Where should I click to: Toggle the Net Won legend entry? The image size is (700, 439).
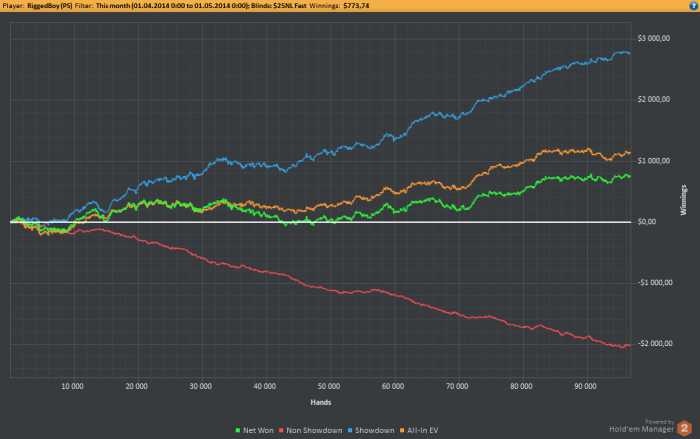point(254,431)
